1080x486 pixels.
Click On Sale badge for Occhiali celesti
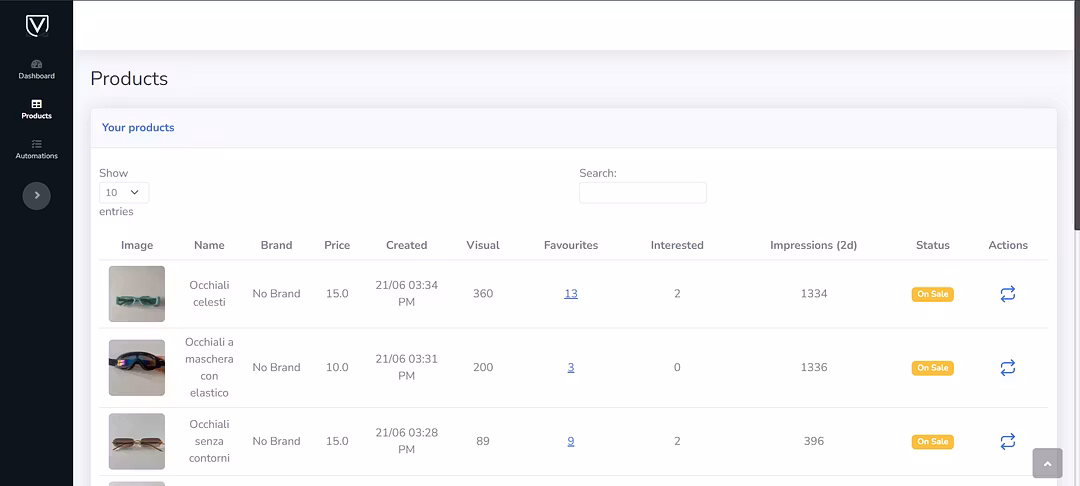(x=932, y=294)
